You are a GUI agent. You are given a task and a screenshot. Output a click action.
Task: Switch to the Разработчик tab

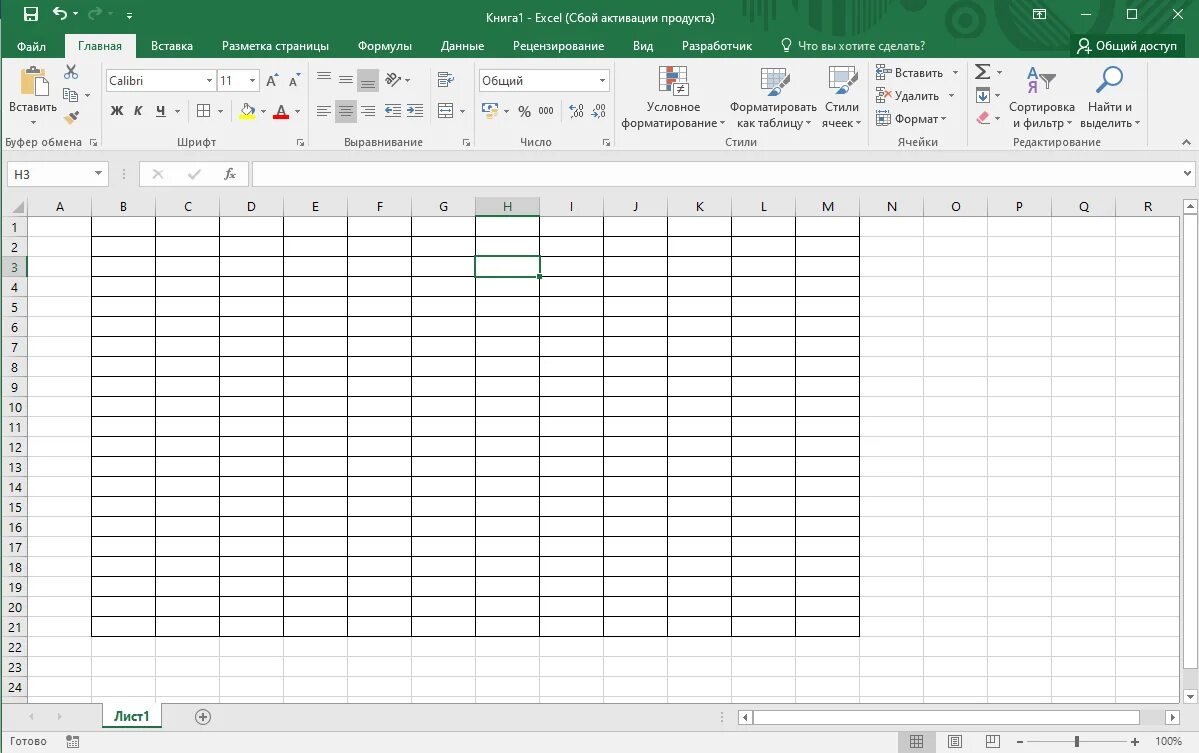[716, 46]
